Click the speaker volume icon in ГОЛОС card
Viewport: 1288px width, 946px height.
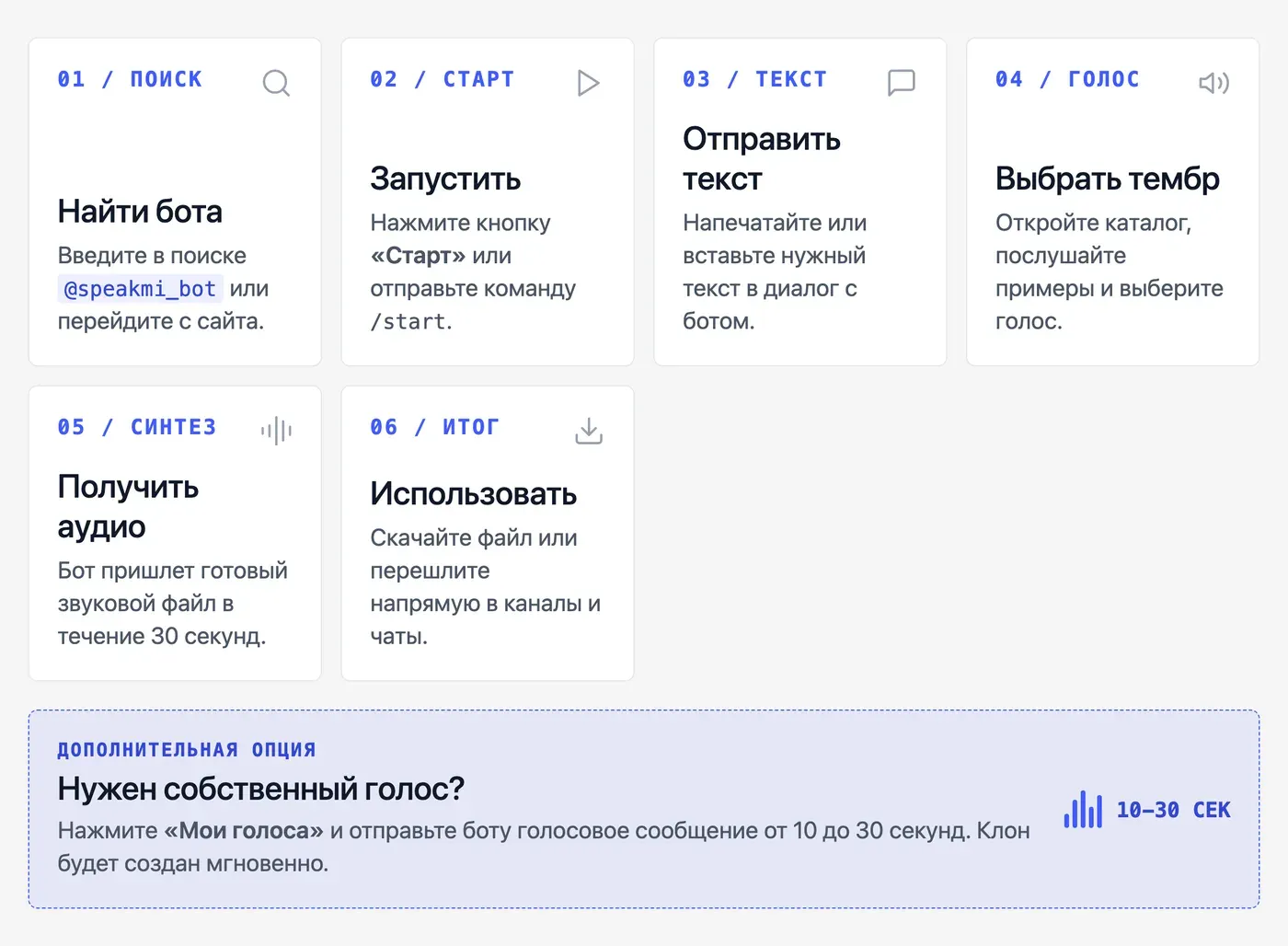[1214, 83]
